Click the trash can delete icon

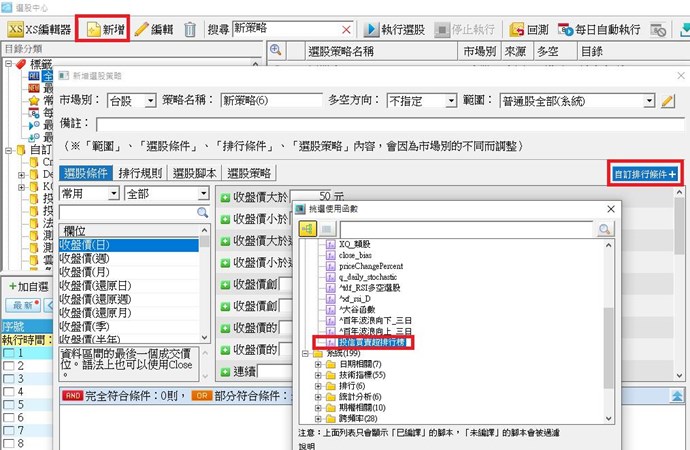190,29
